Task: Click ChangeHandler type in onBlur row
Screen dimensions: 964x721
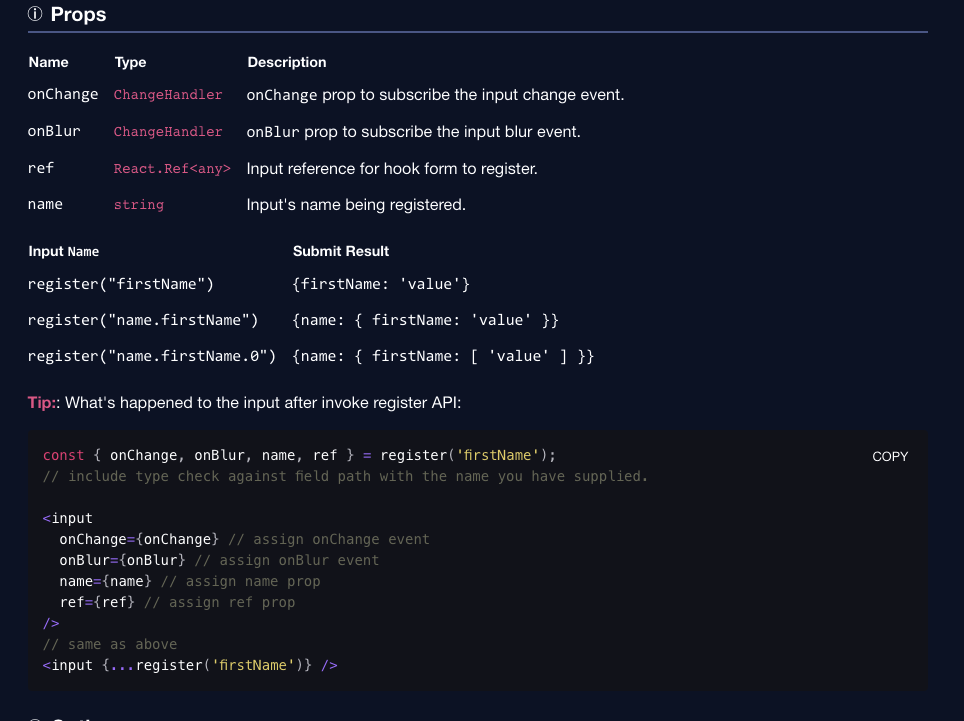Action: (x=168, y=132)
